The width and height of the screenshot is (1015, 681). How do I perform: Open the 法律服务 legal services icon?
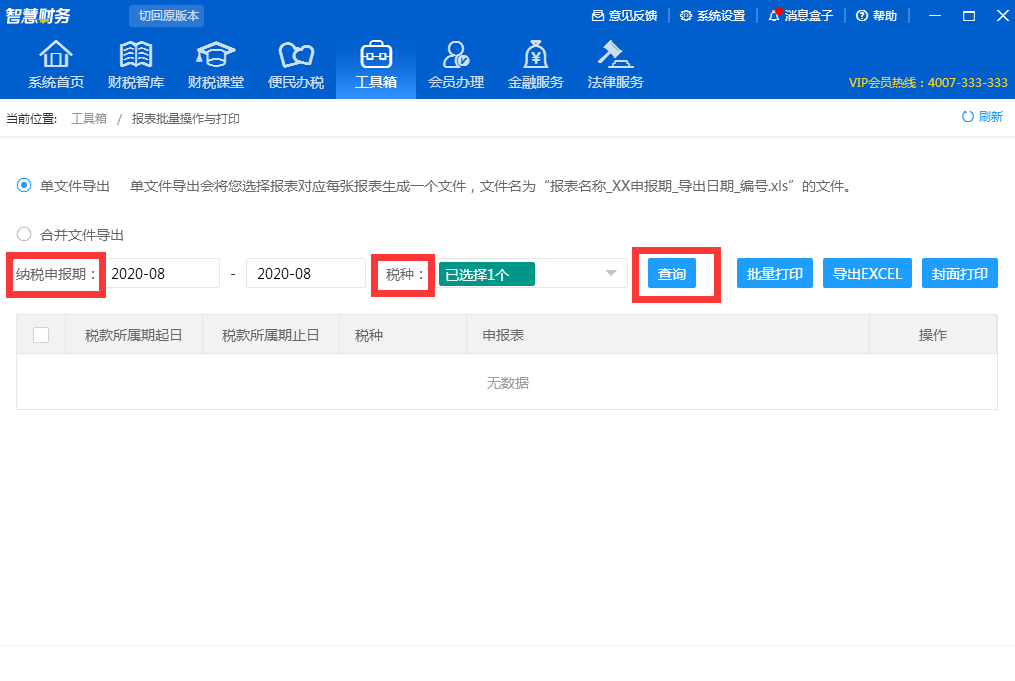(x=613, y=62)
